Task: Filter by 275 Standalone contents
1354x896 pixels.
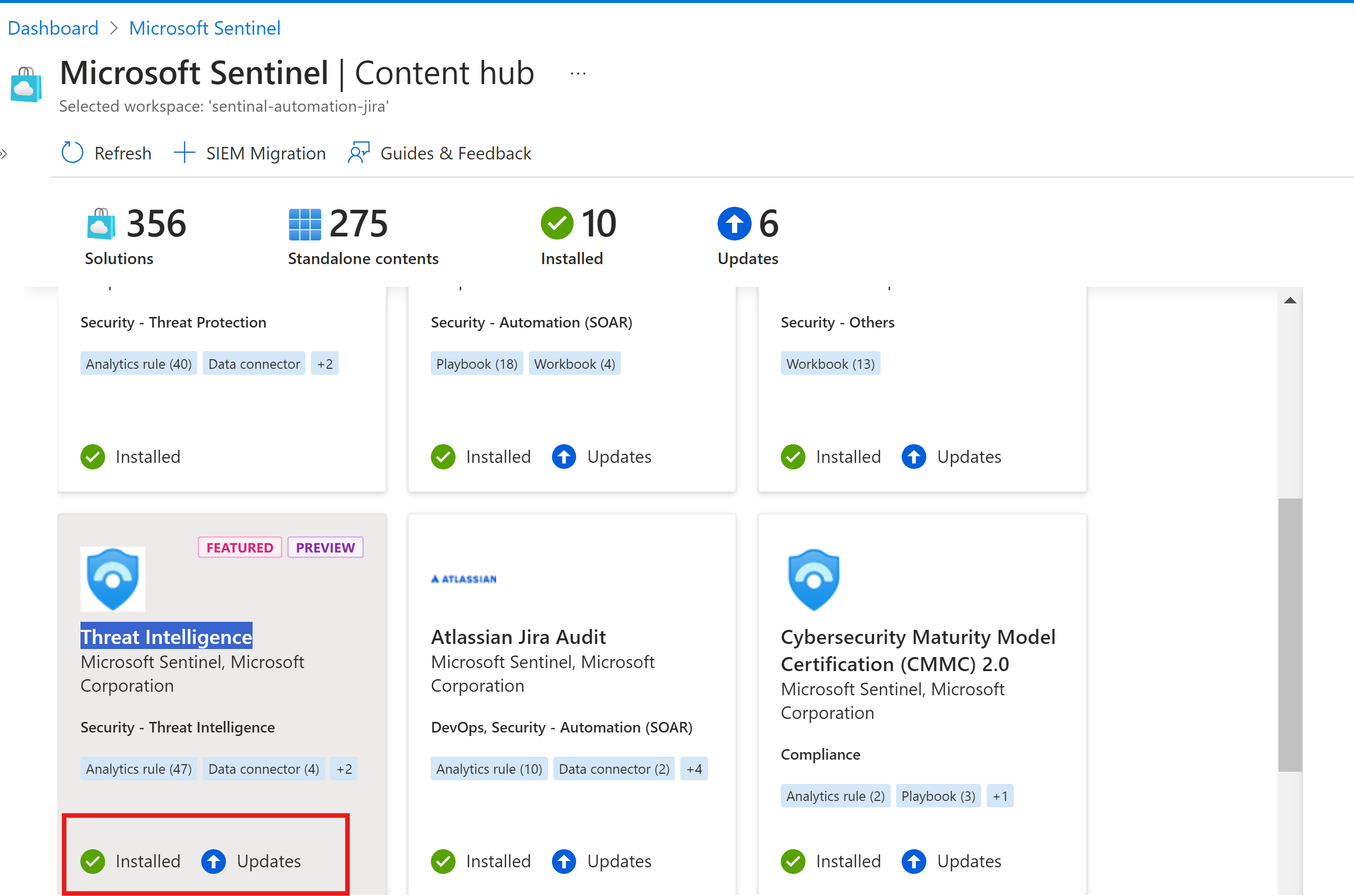Action: tap(363, 236)
